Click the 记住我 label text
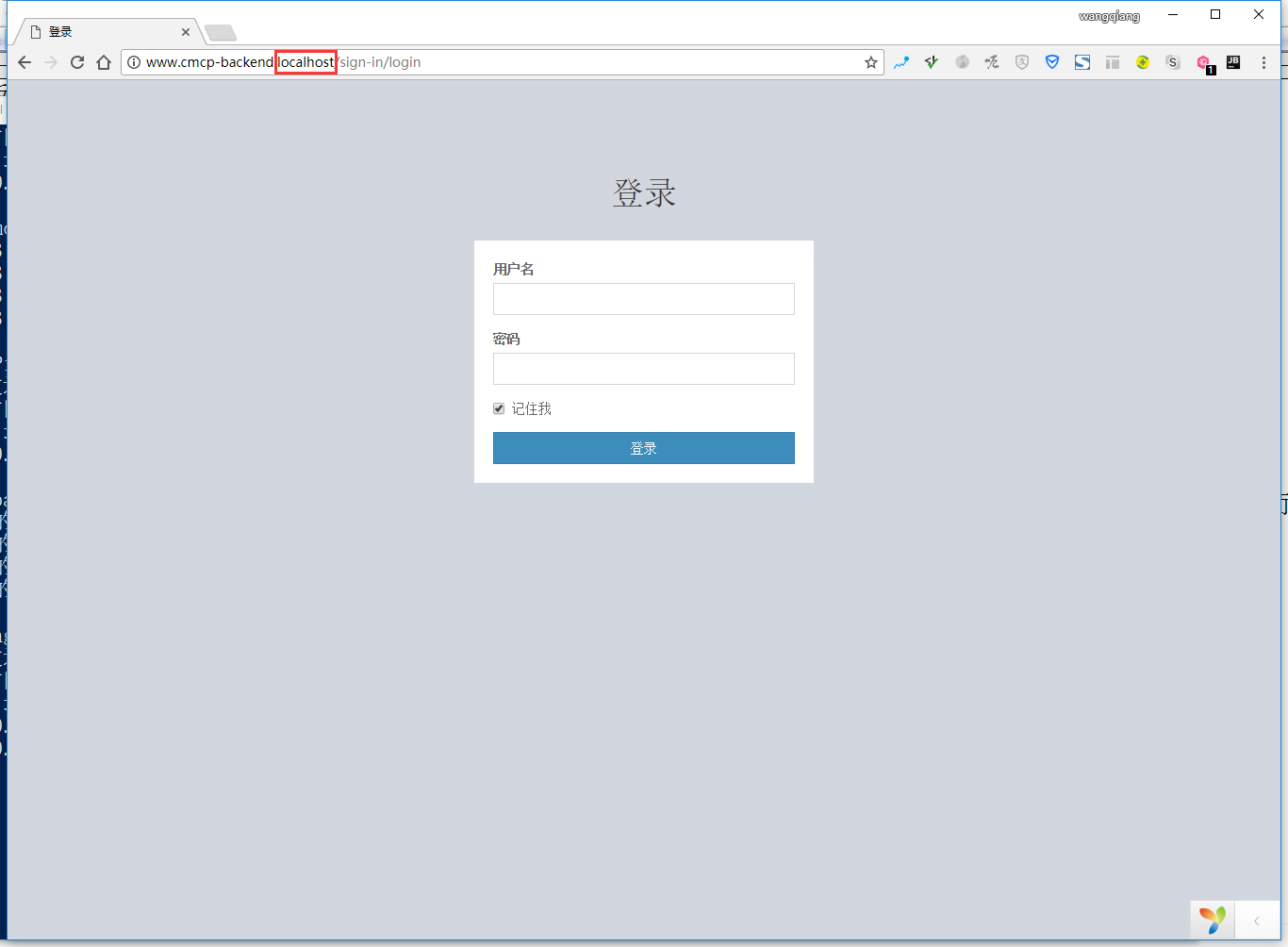 click(532, 408)
